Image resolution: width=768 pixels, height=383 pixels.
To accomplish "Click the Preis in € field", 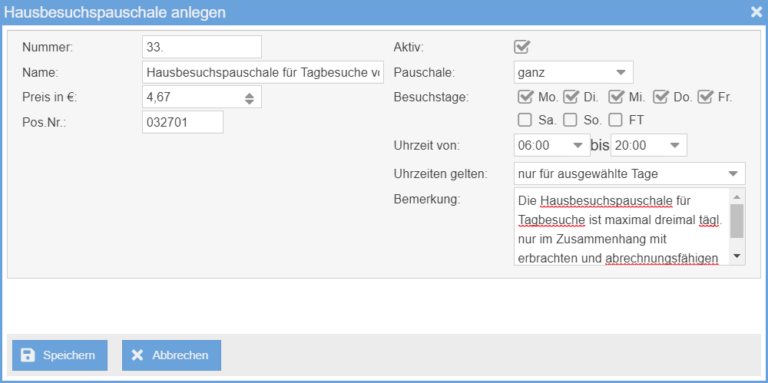I will coord(202,97).
